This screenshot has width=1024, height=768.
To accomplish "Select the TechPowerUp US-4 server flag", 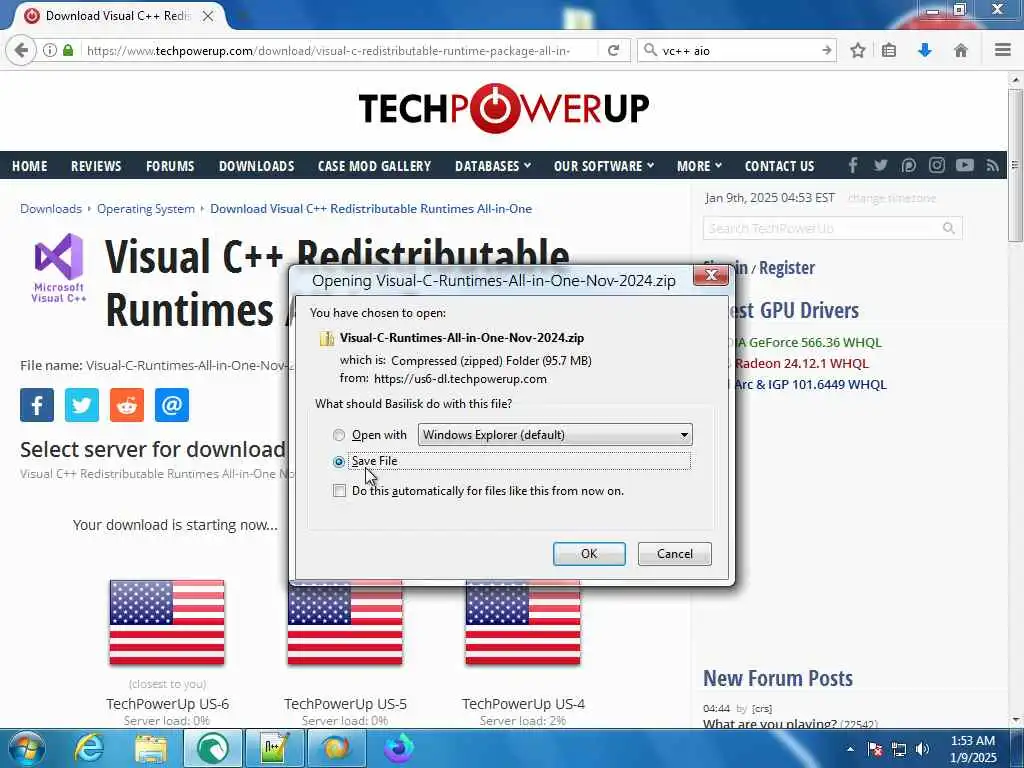I will [523, 624].
